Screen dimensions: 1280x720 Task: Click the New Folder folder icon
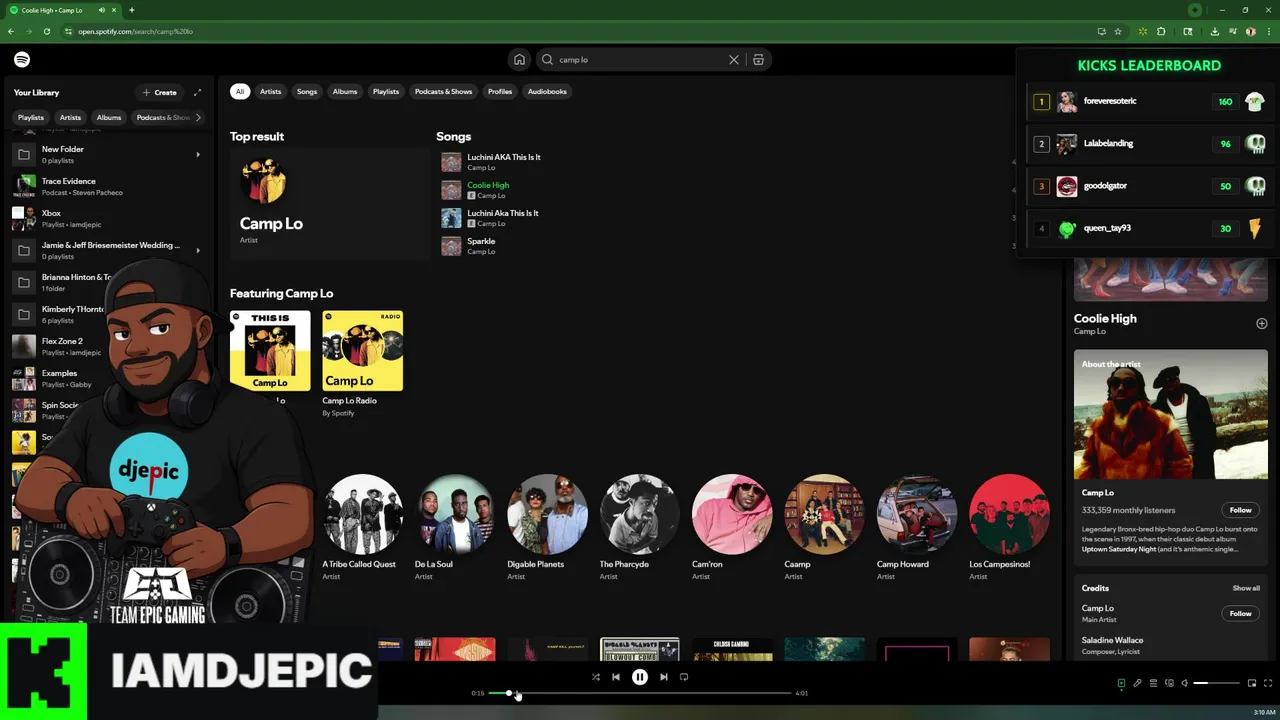23,154
